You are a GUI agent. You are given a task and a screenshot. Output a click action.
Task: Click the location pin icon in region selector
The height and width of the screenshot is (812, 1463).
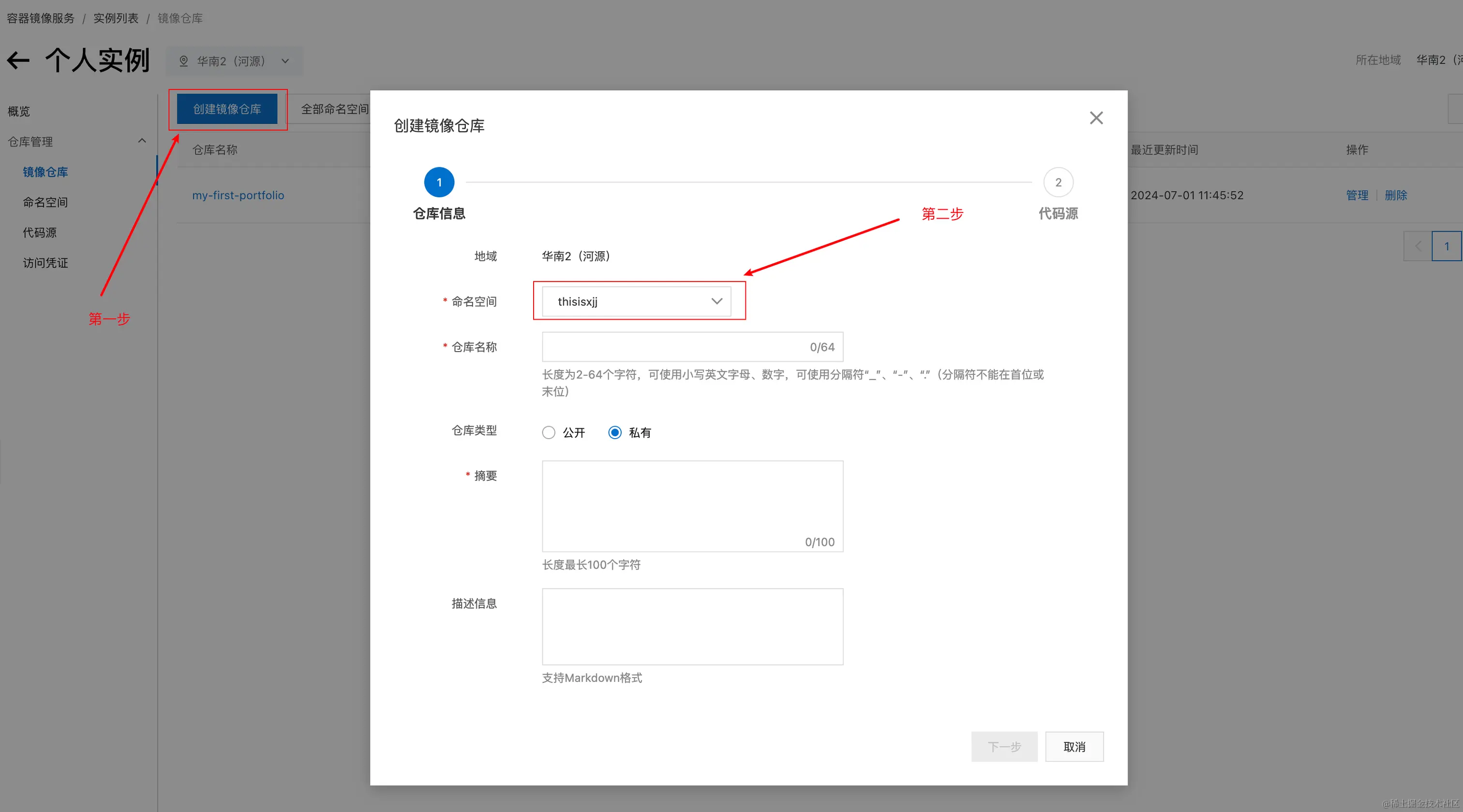coord(183,61)
